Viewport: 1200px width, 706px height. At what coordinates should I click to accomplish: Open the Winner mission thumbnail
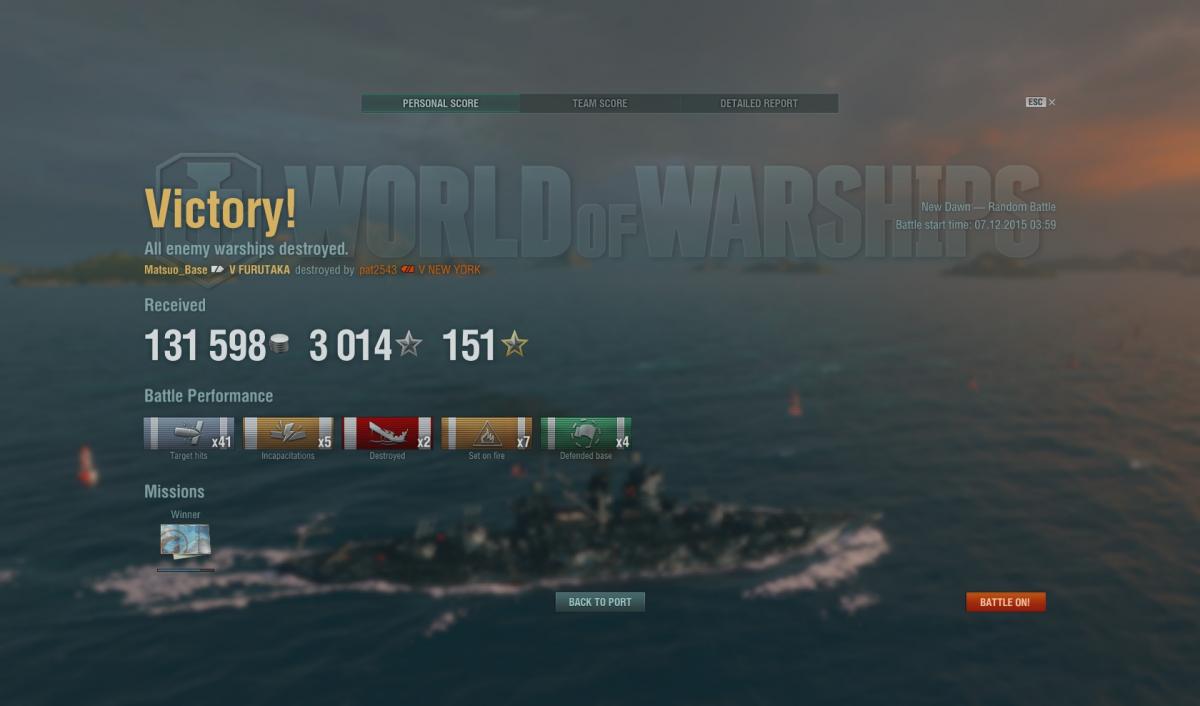click(185, 542)
